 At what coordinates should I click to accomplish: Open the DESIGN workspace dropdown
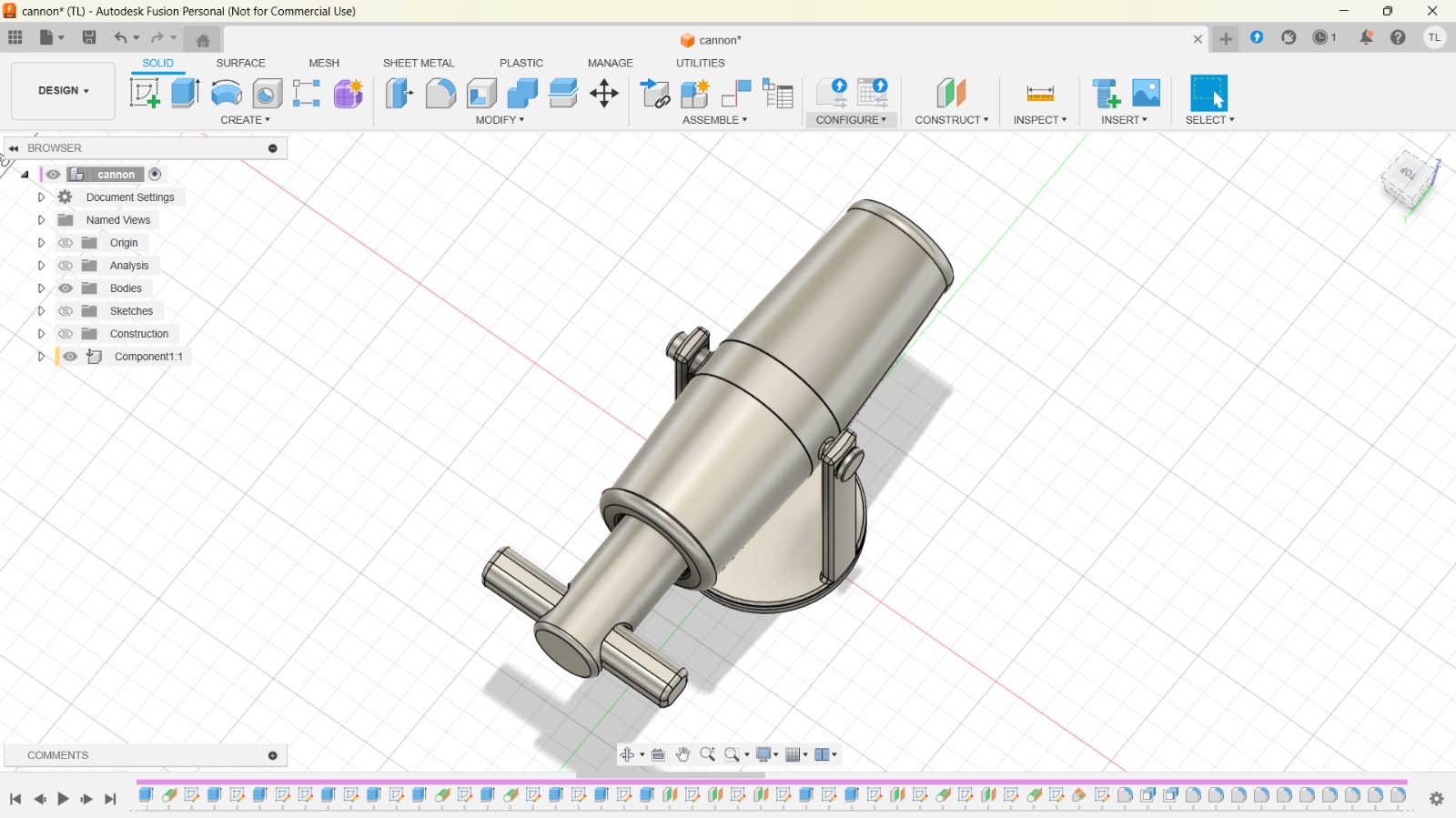(63, 91)
